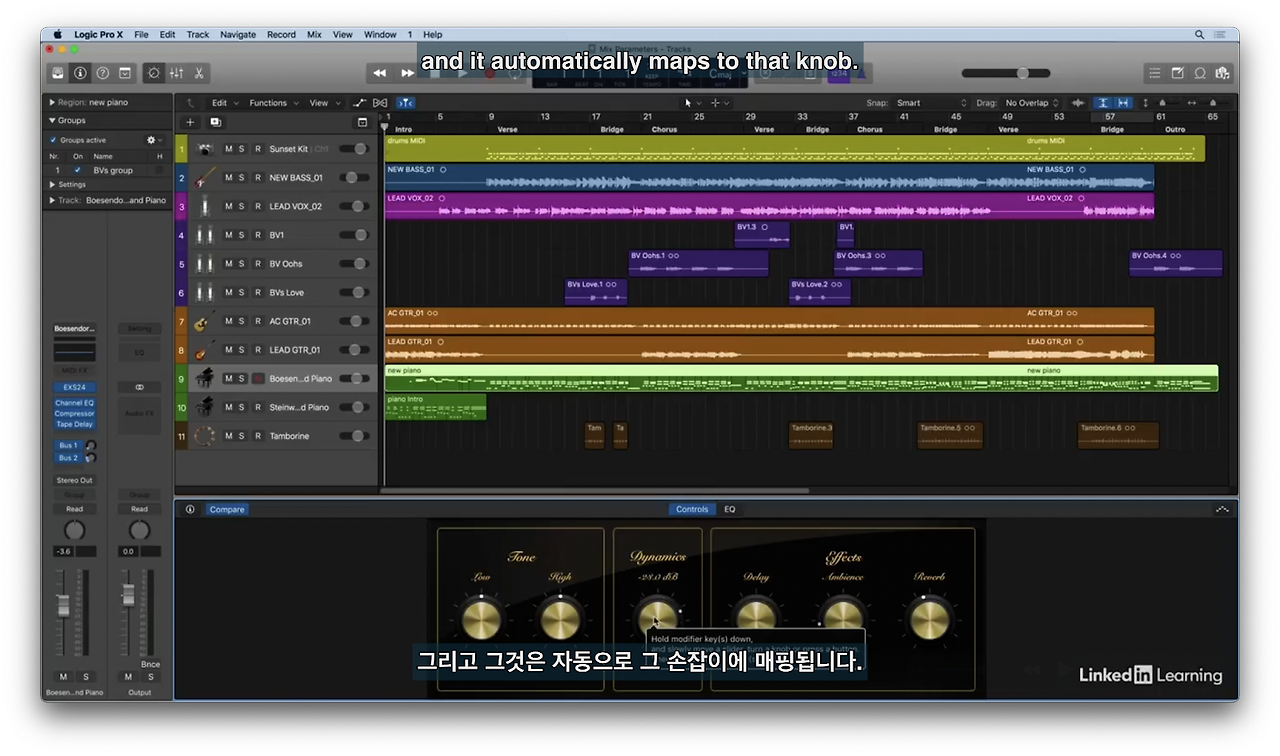The width and height of the screenshot is (1280, 756).
Task: Toggle the Catch Playhead icon
Action: 405,102
